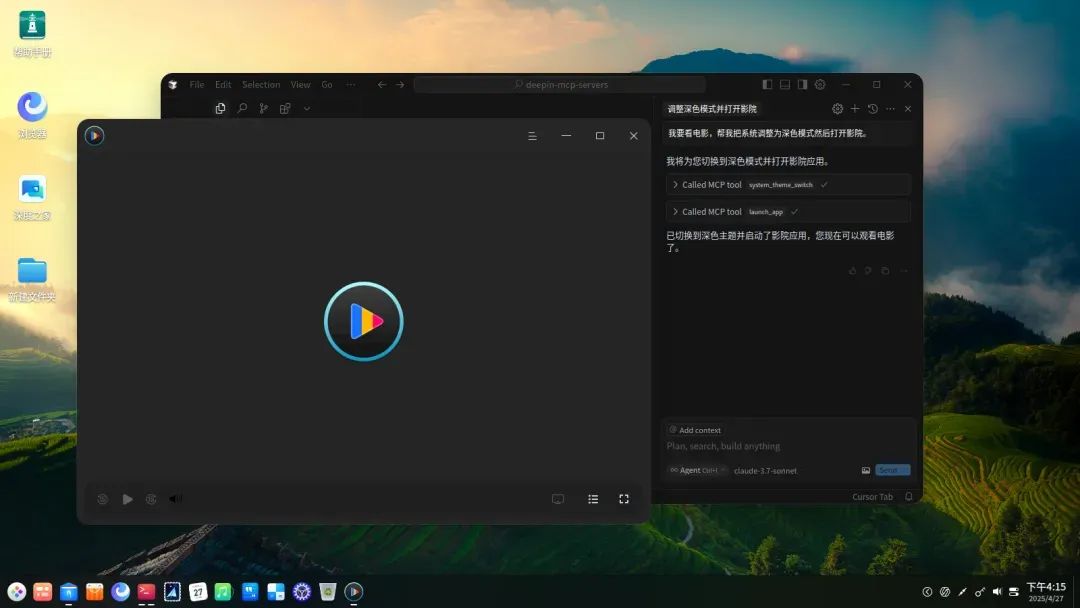Open the claude-3.7-sonnet model selector
Screen dimensions: 1080x608
[x=765, y=471]
